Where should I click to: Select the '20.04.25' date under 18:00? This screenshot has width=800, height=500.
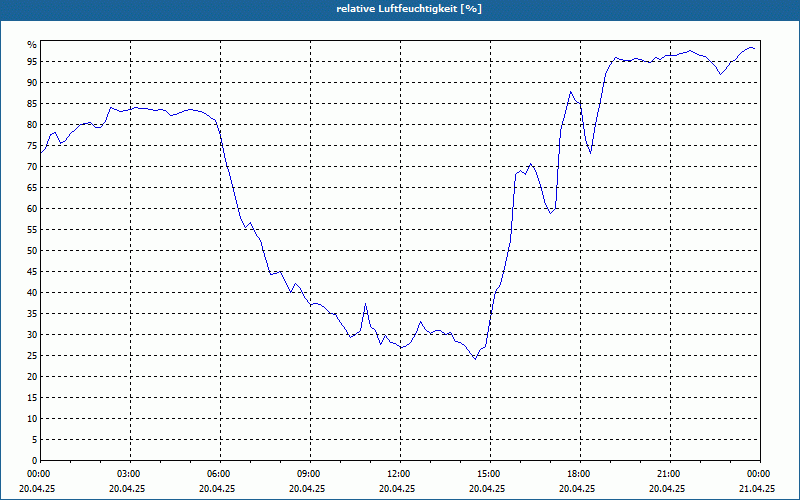tap(578, 488)
